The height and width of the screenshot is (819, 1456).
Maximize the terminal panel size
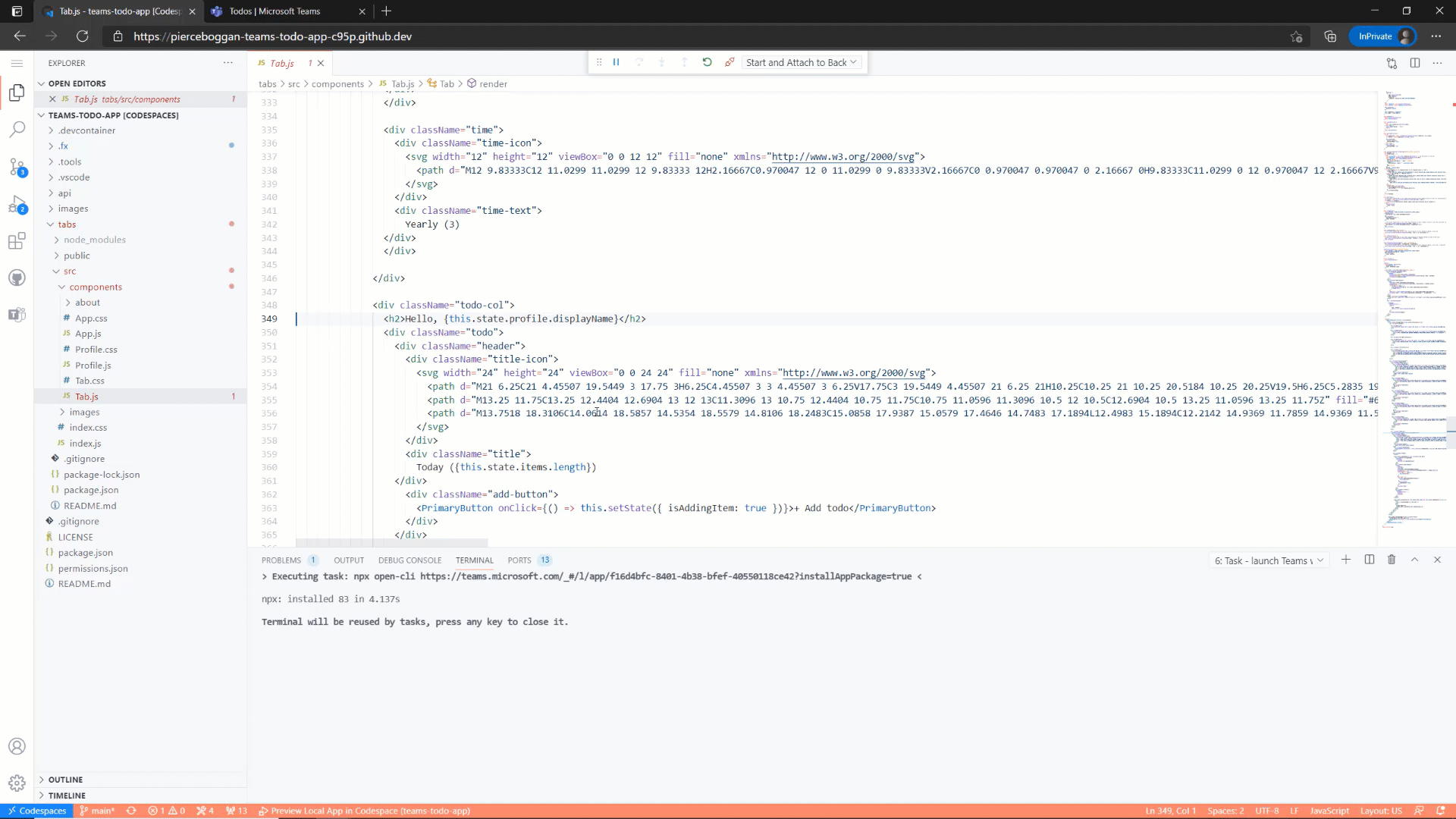tap(1414, 560)
